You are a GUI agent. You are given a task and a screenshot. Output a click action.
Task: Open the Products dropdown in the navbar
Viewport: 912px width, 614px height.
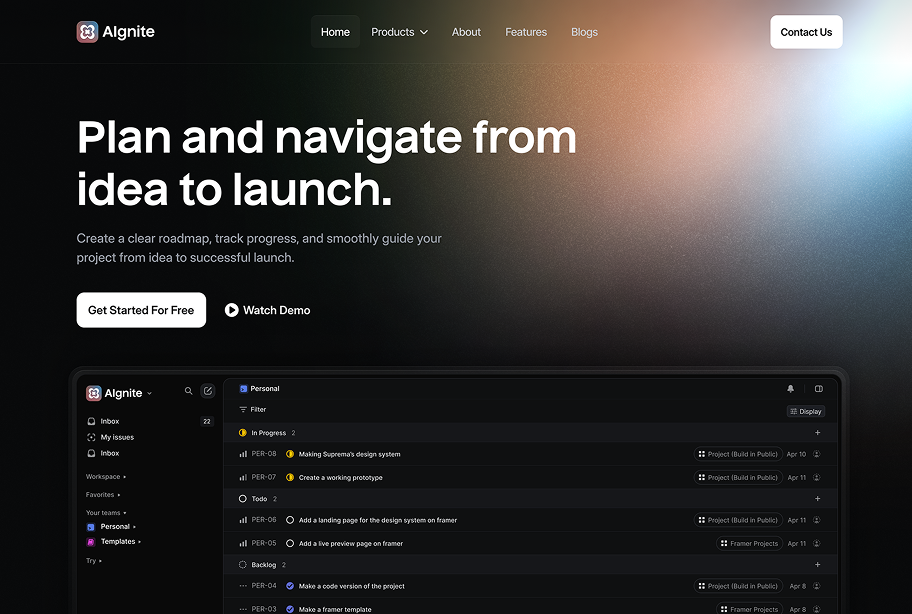click(x=399, y=31)
